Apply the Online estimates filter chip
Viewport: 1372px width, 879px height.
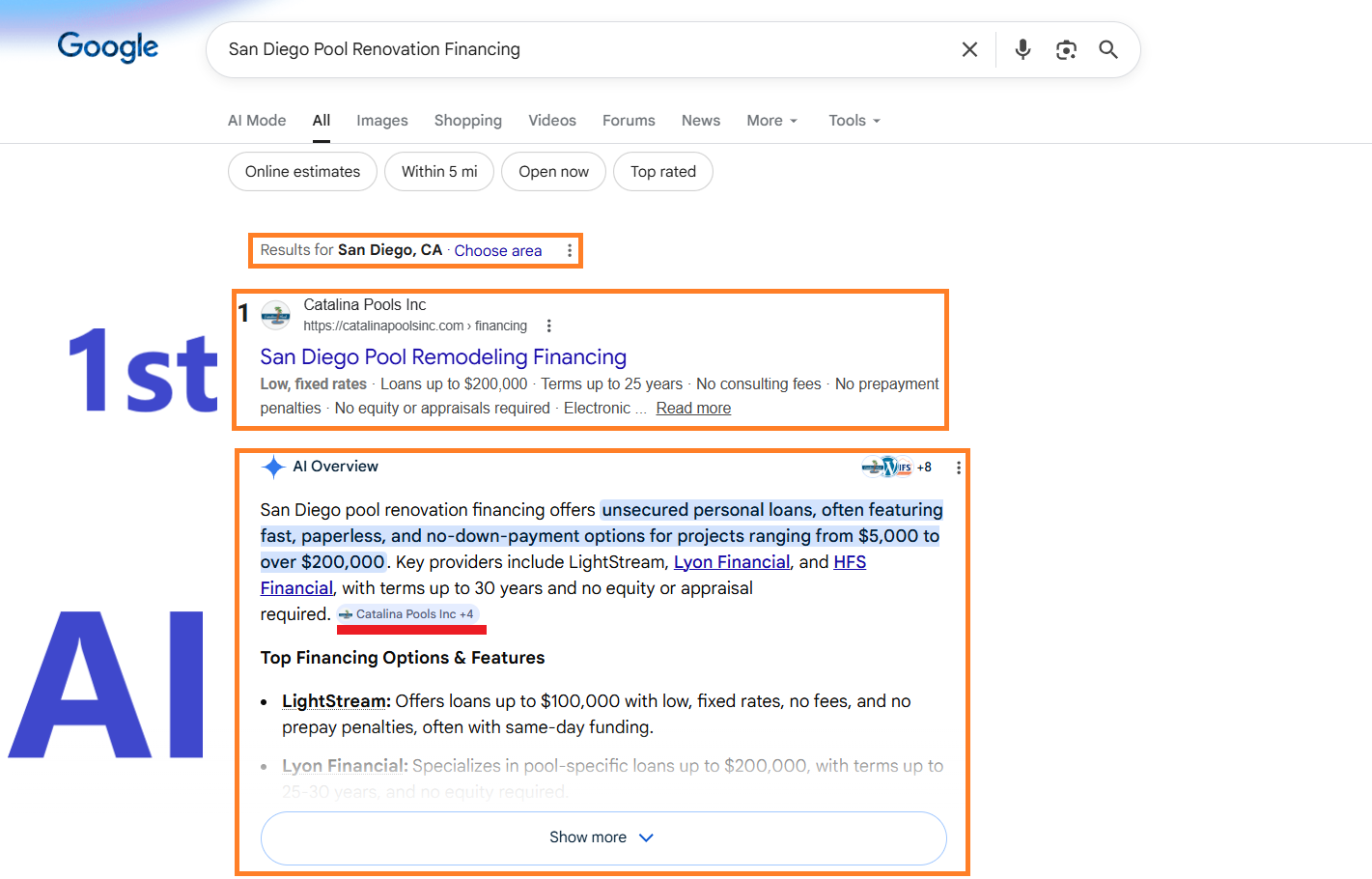(302, 172)
